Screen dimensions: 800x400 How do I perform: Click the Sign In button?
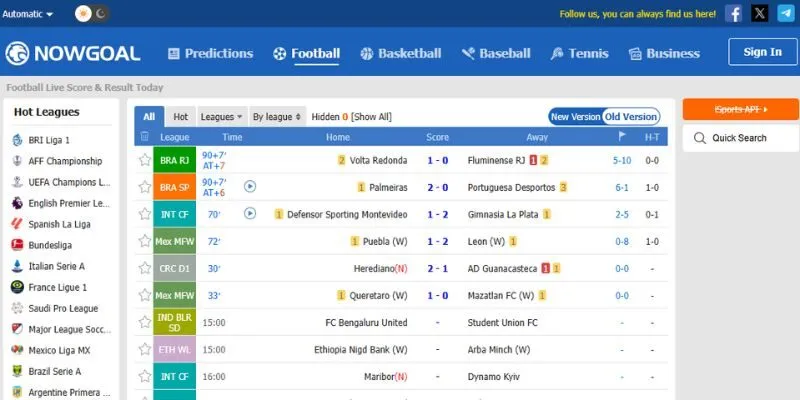tap(762, 53)
